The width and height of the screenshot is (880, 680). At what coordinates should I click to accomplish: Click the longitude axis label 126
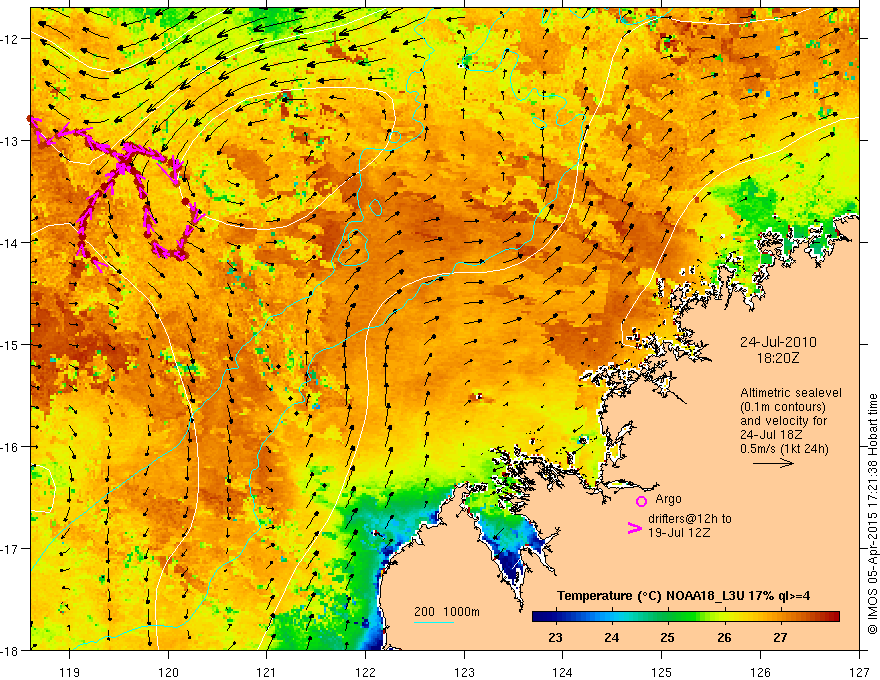(x=760, y=672)
